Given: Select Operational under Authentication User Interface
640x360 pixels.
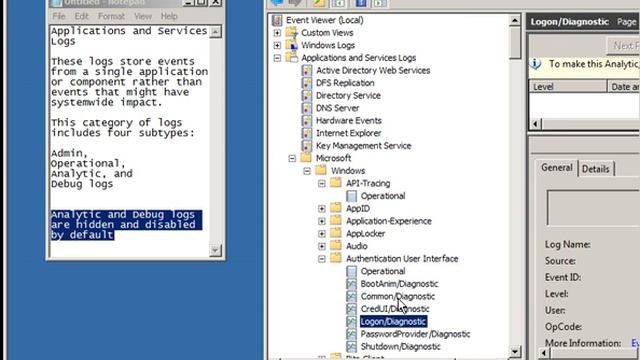Looking at the screenshot, I should pyautogui.click(x=383, y=271).
